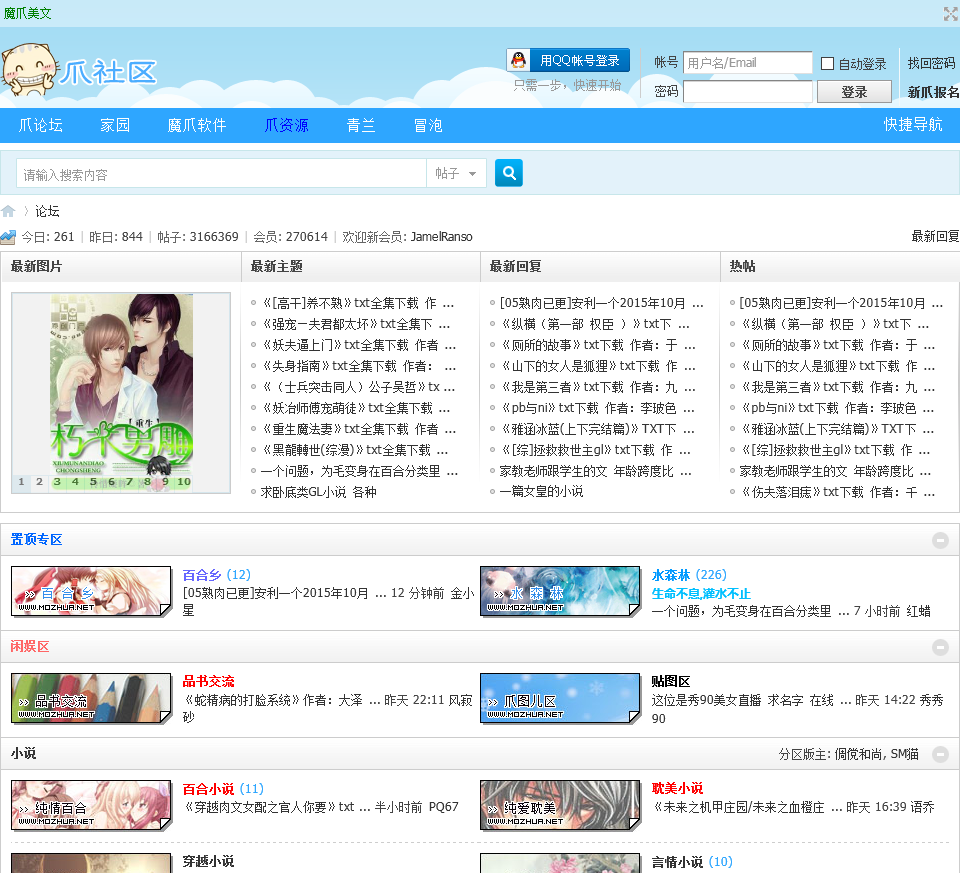Click the 水森林 forum banner image
This screenshot has height=873, width=960.
coord(560,591)
